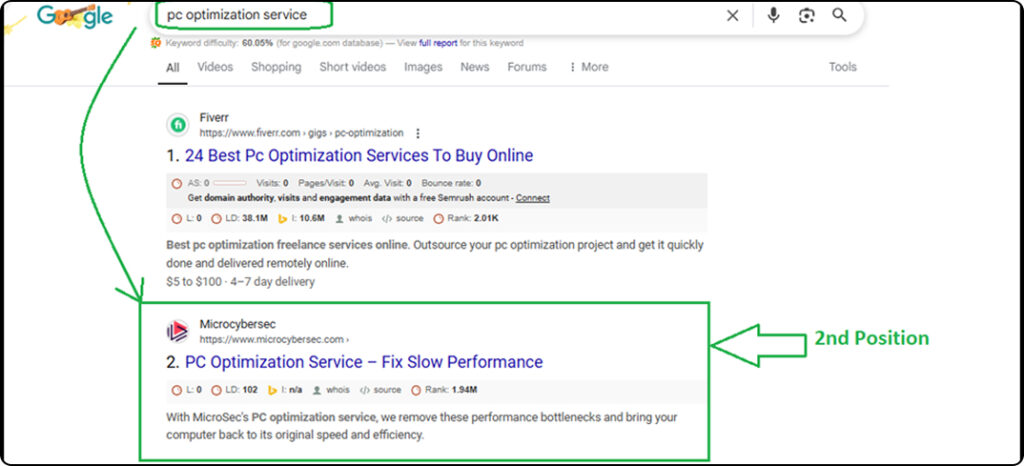Click the AS: 0 authority score circle

(176, 183)
